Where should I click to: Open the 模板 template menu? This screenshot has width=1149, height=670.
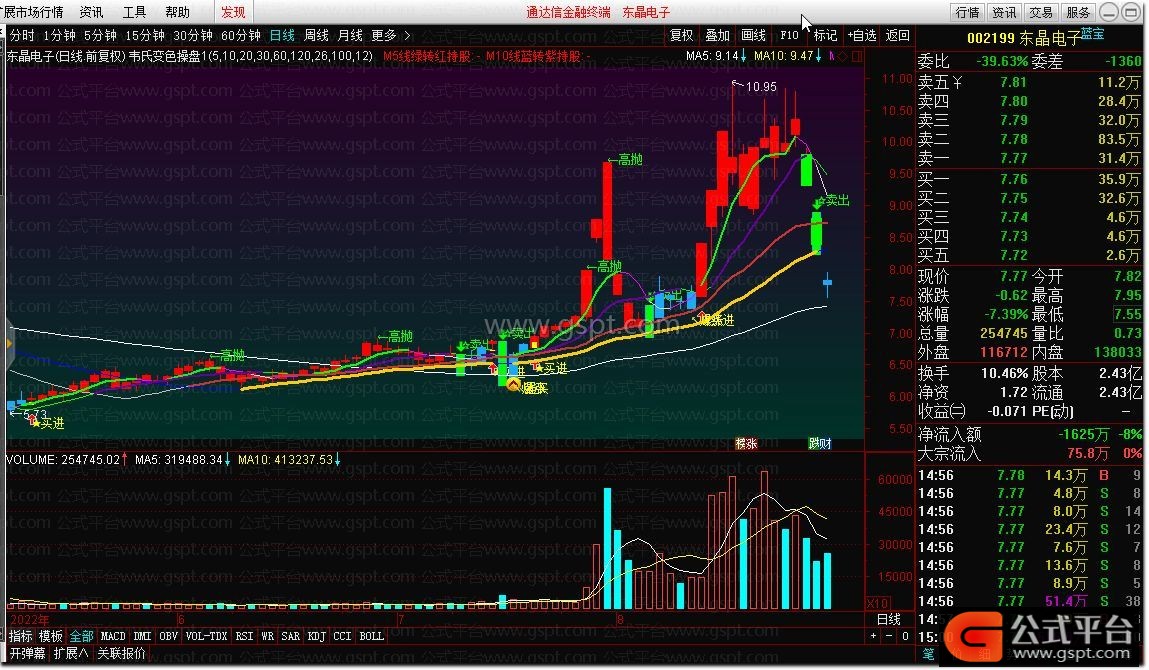(x=51, y=636)
